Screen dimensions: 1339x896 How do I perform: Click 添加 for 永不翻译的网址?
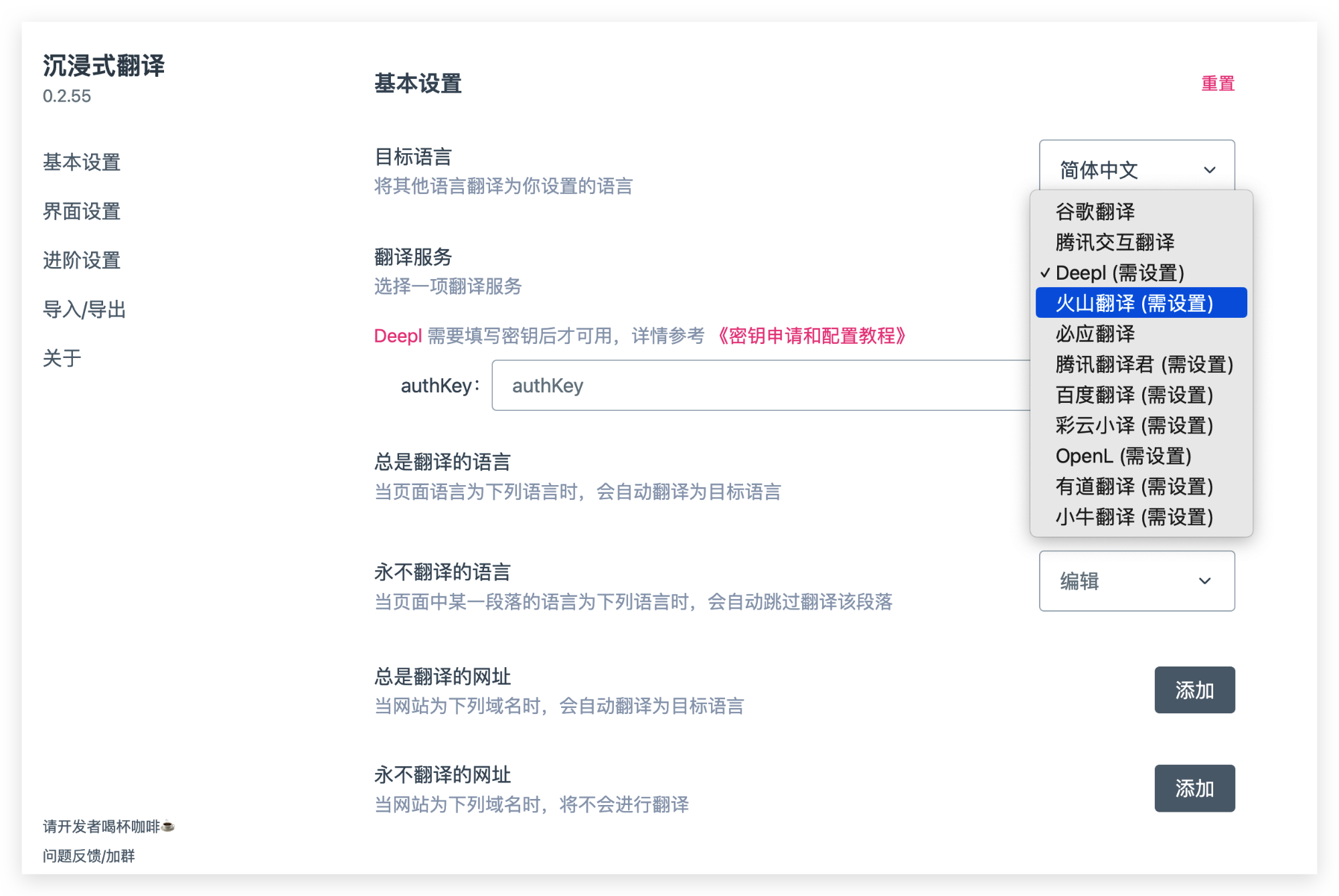[1194, 788]
